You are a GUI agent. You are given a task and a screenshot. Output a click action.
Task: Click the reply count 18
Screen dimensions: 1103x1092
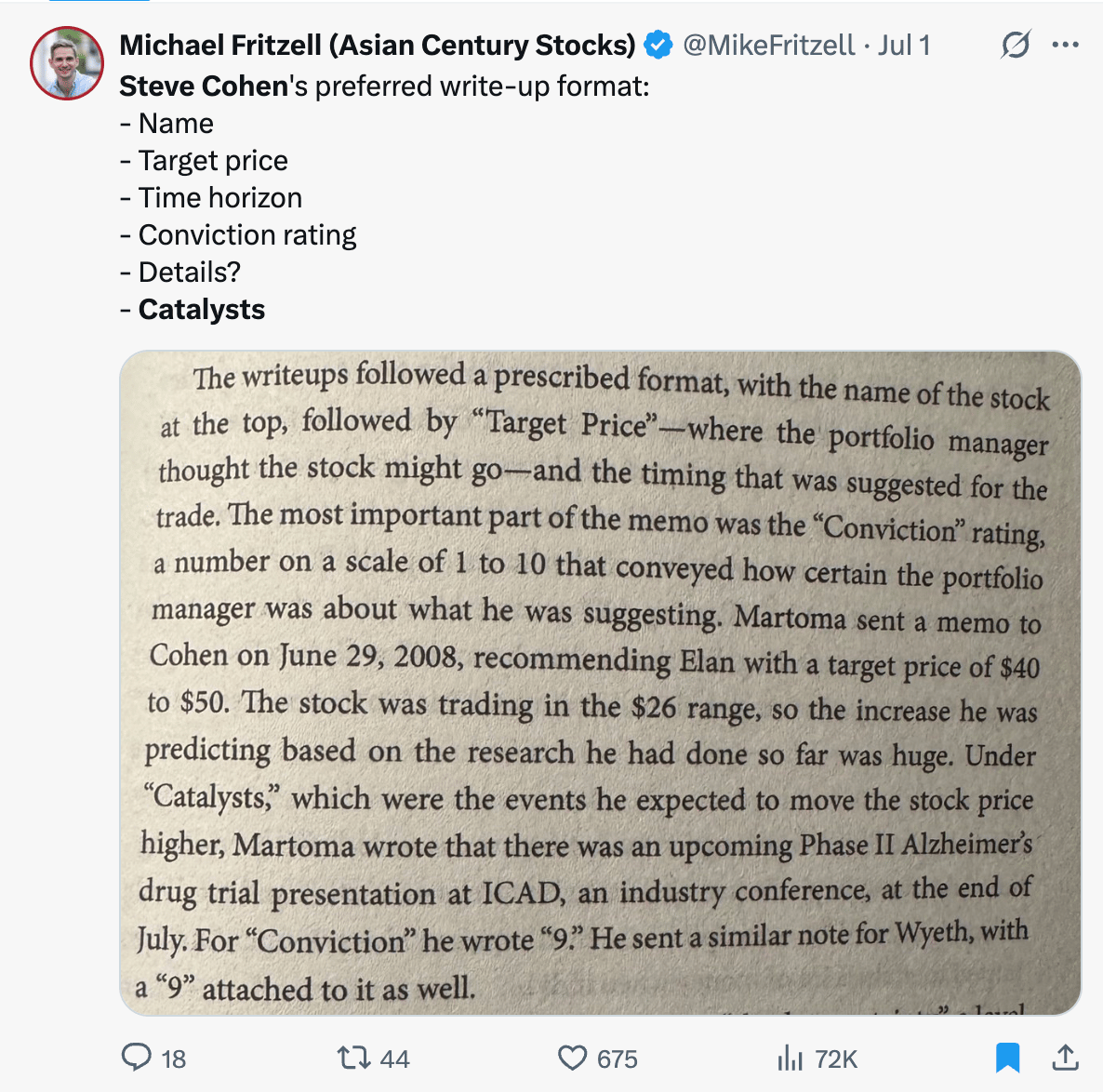tap(174, 1059)
